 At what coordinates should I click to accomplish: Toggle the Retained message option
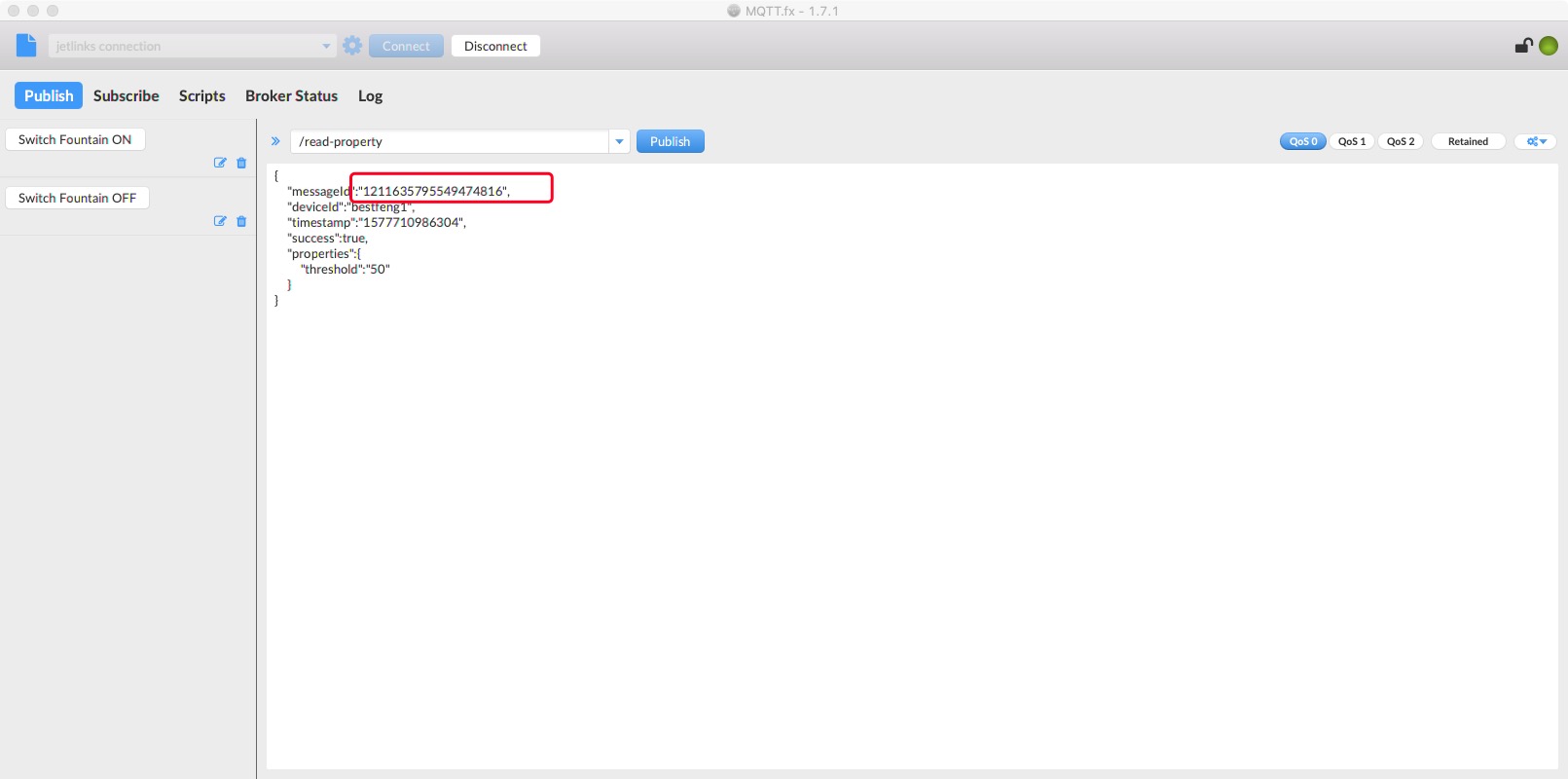(x=1468, y=141)
